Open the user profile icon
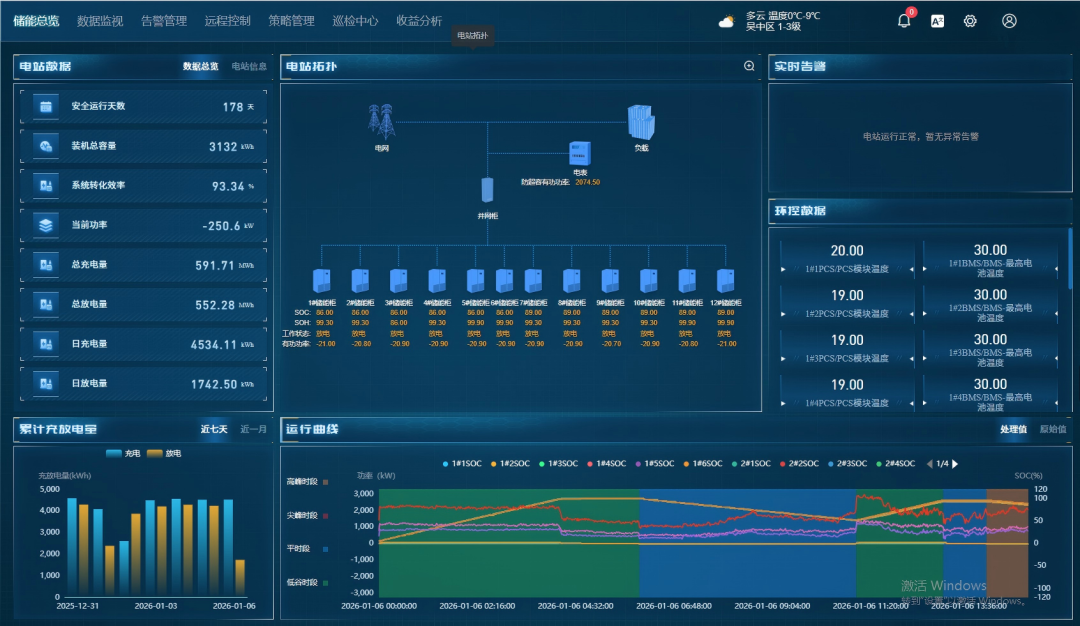This screenshot has width=1080, height=626. coord(1009,21)
